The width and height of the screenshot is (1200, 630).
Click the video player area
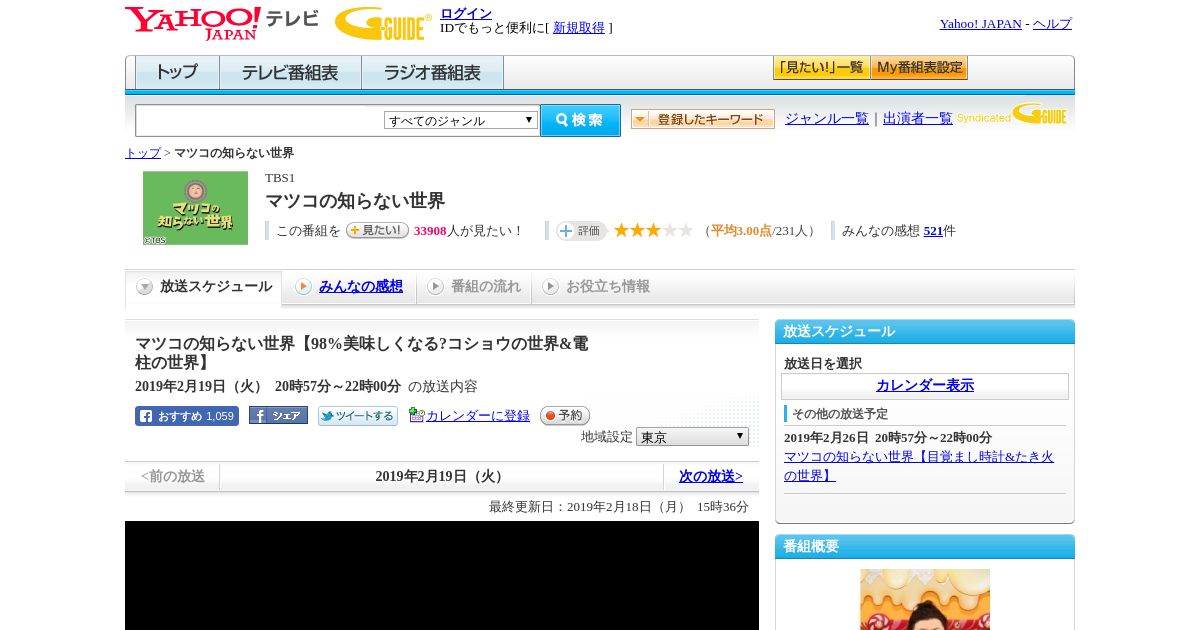click(x=442, y=575)
